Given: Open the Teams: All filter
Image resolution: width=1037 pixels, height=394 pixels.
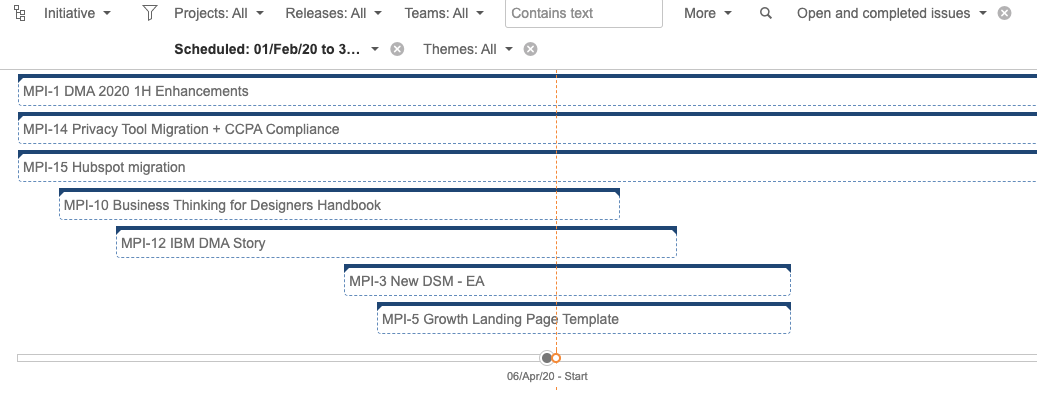Looking at the screenshot, I should pos(444,13).
